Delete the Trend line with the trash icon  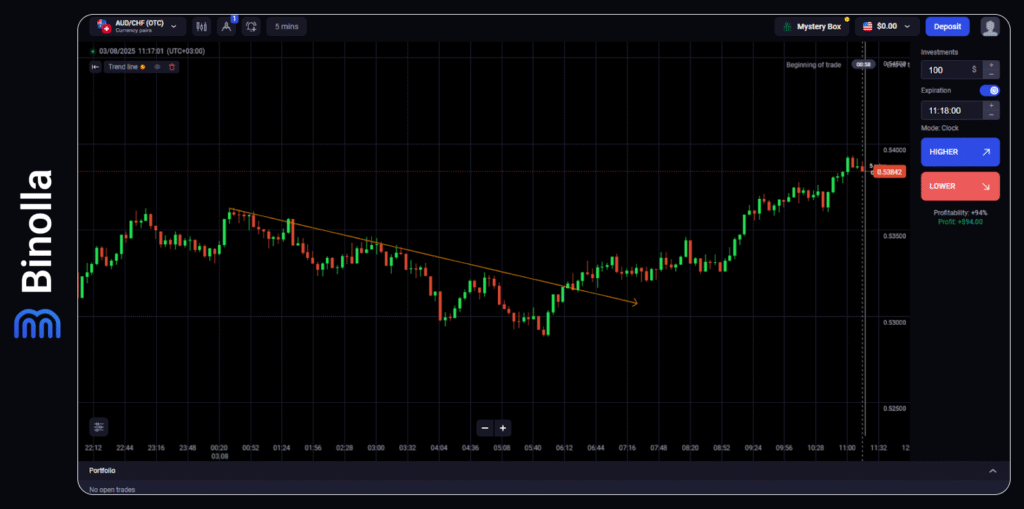point(172,67)
